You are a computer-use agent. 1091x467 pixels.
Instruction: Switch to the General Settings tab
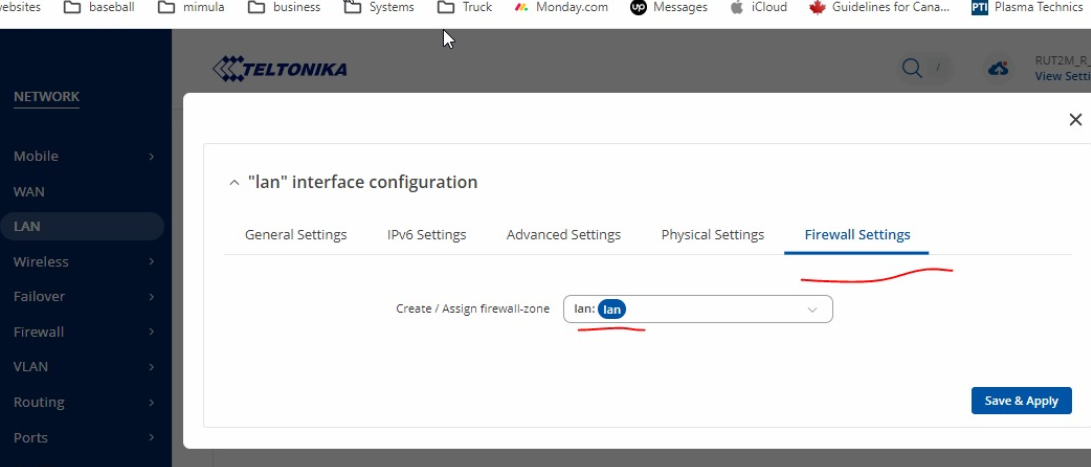pyautogui.click(x=296, y=235)
